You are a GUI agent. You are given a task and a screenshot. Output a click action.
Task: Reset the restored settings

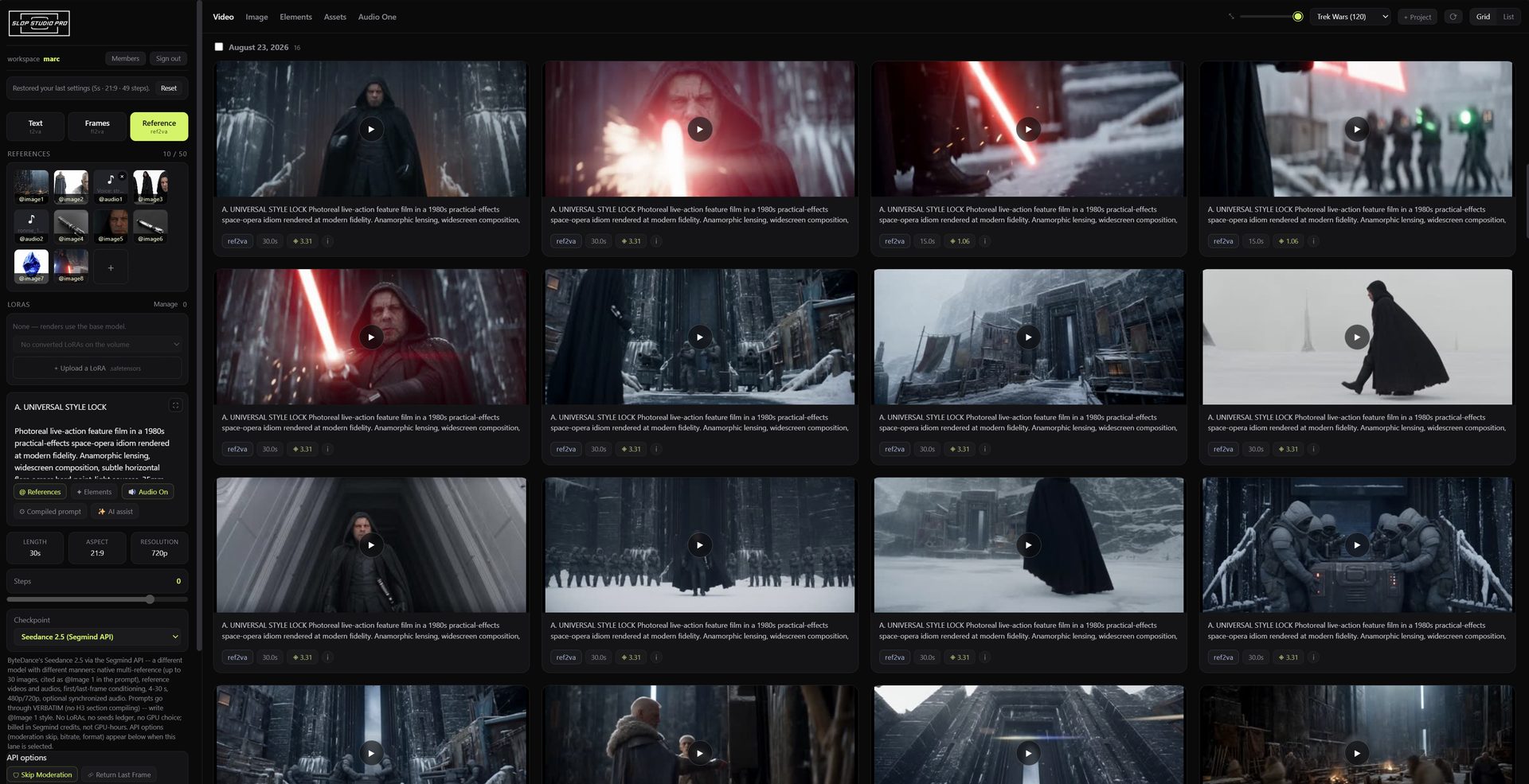[x=169, y=88]
